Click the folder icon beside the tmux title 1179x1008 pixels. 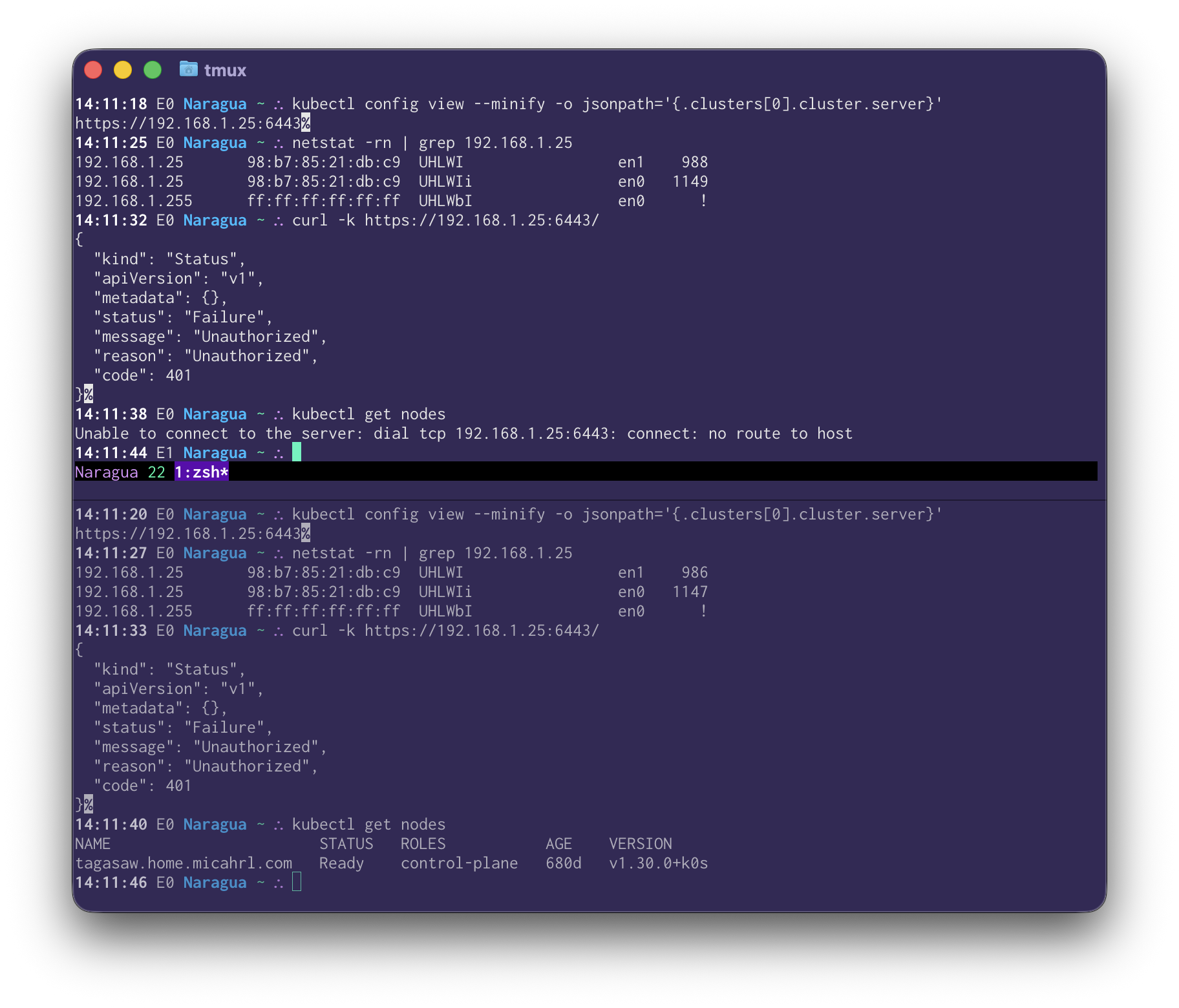[187, 69]
